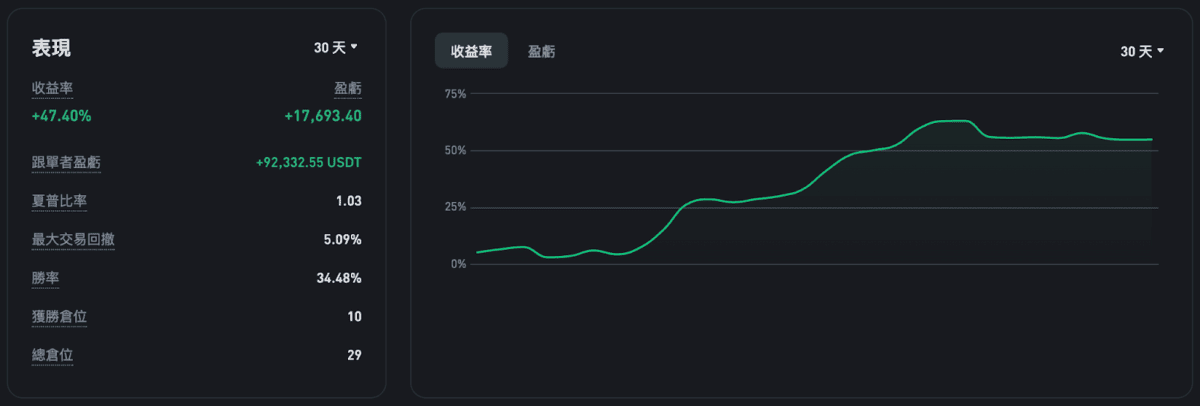
Task: Click the 跟單者盈虧 label
Action: coord(66,162)
